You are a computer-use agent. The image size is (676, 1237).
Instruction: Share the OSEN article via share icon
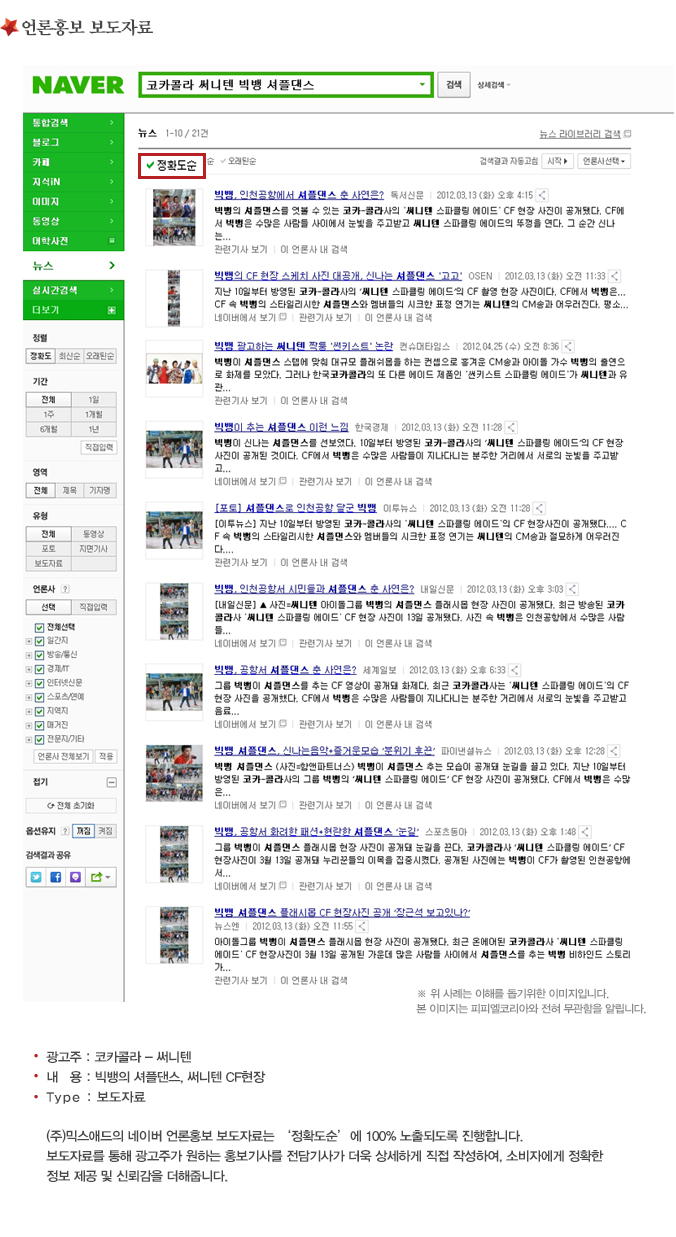pyautogui.click(x=614, y=274)
